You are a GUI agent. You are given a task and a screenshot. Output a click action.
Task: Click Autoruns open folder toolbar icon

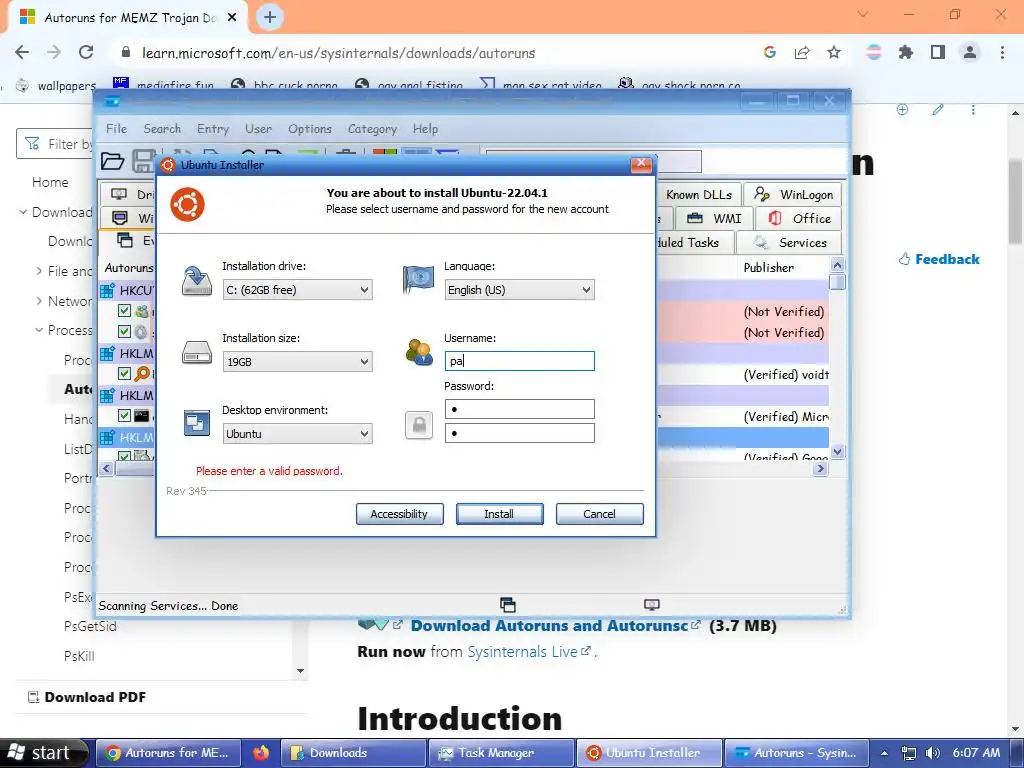click(112, 161)
